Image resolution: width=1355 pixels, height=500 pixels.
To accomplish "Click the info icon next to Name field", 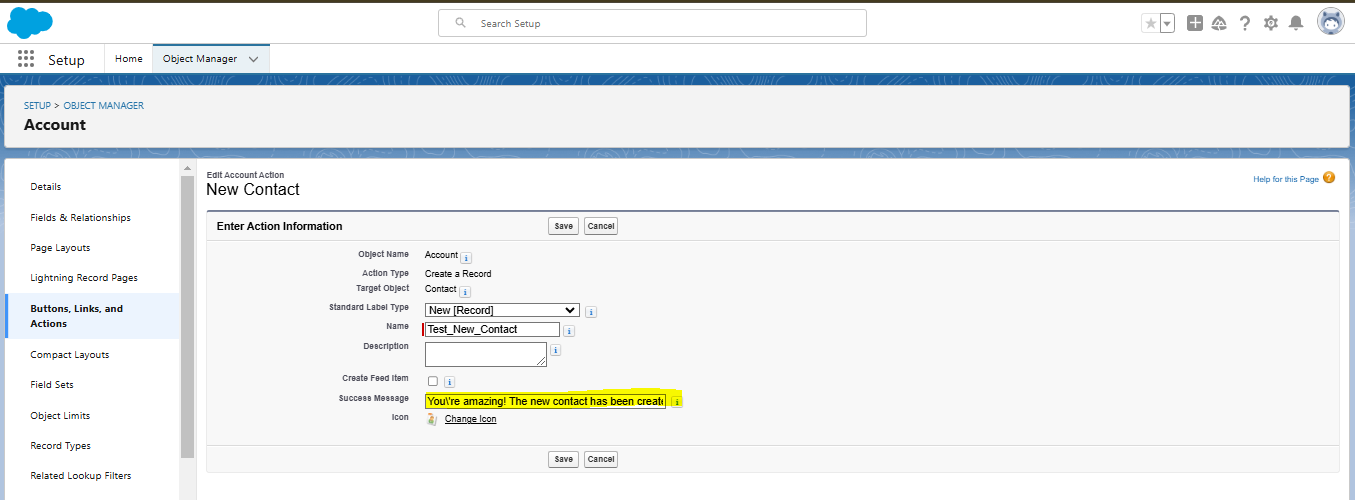I will pyautogui.click(x=569, y=331).
